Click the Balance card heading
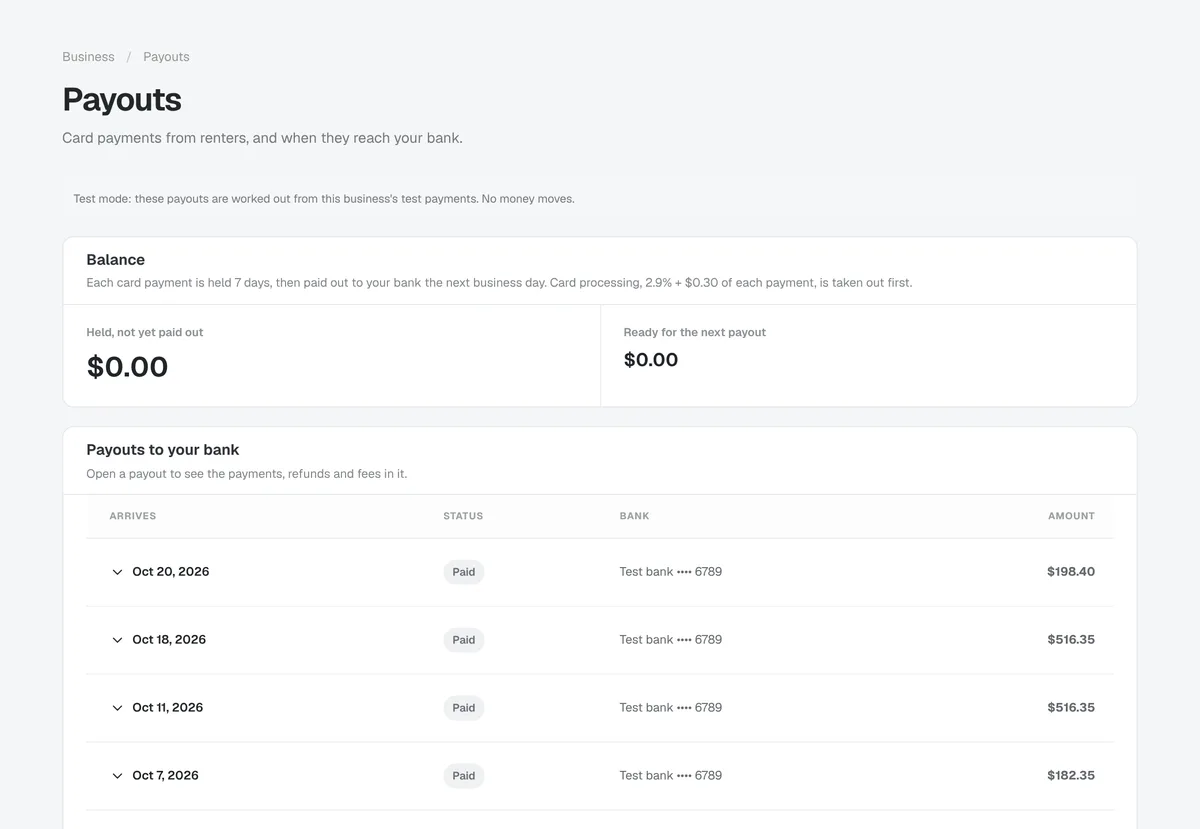This screenshot has height=829, width=1200. click(116, 260)
